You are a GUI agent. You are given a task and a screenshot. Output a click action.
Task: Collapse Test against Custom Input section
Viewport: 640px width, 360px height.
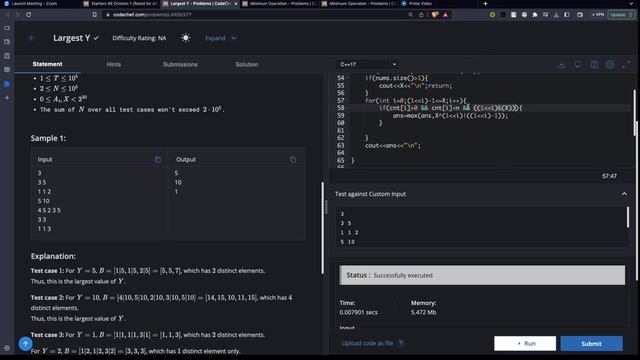coord(624,194)
